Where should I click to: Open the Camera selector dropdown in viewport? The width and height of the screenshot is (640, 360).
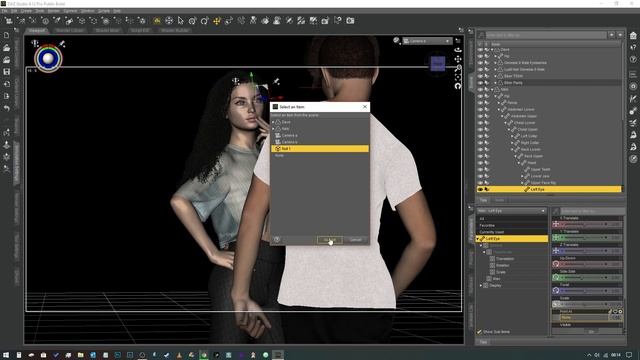[427, 41]
